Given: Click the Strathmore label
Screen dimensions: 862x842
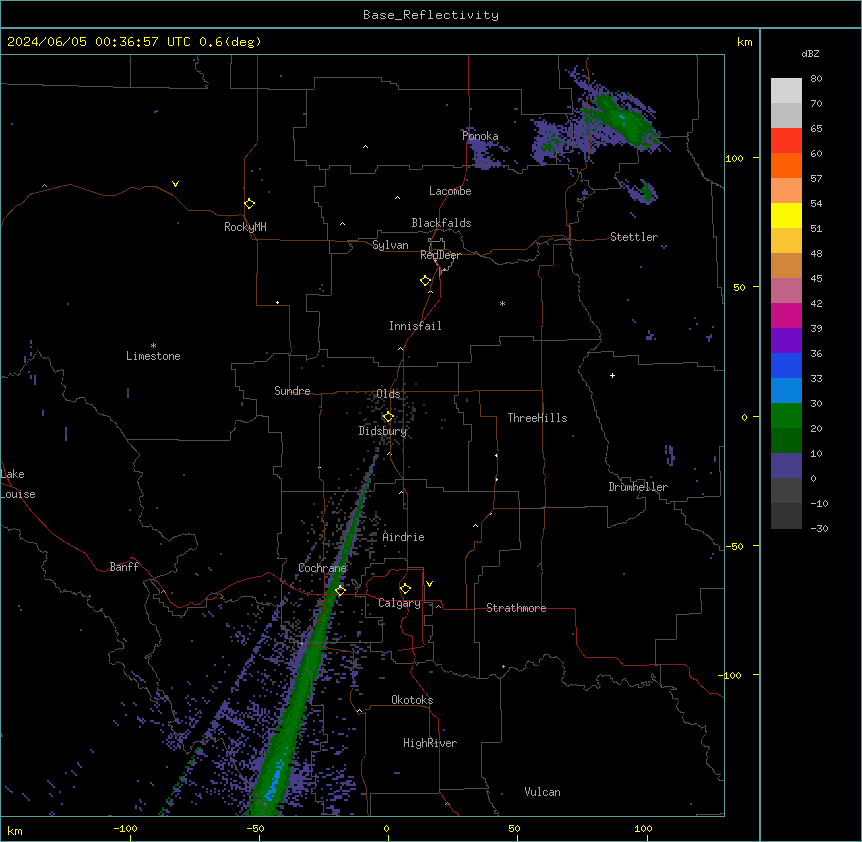Looking at the screenshot, I should pos(516,608).
